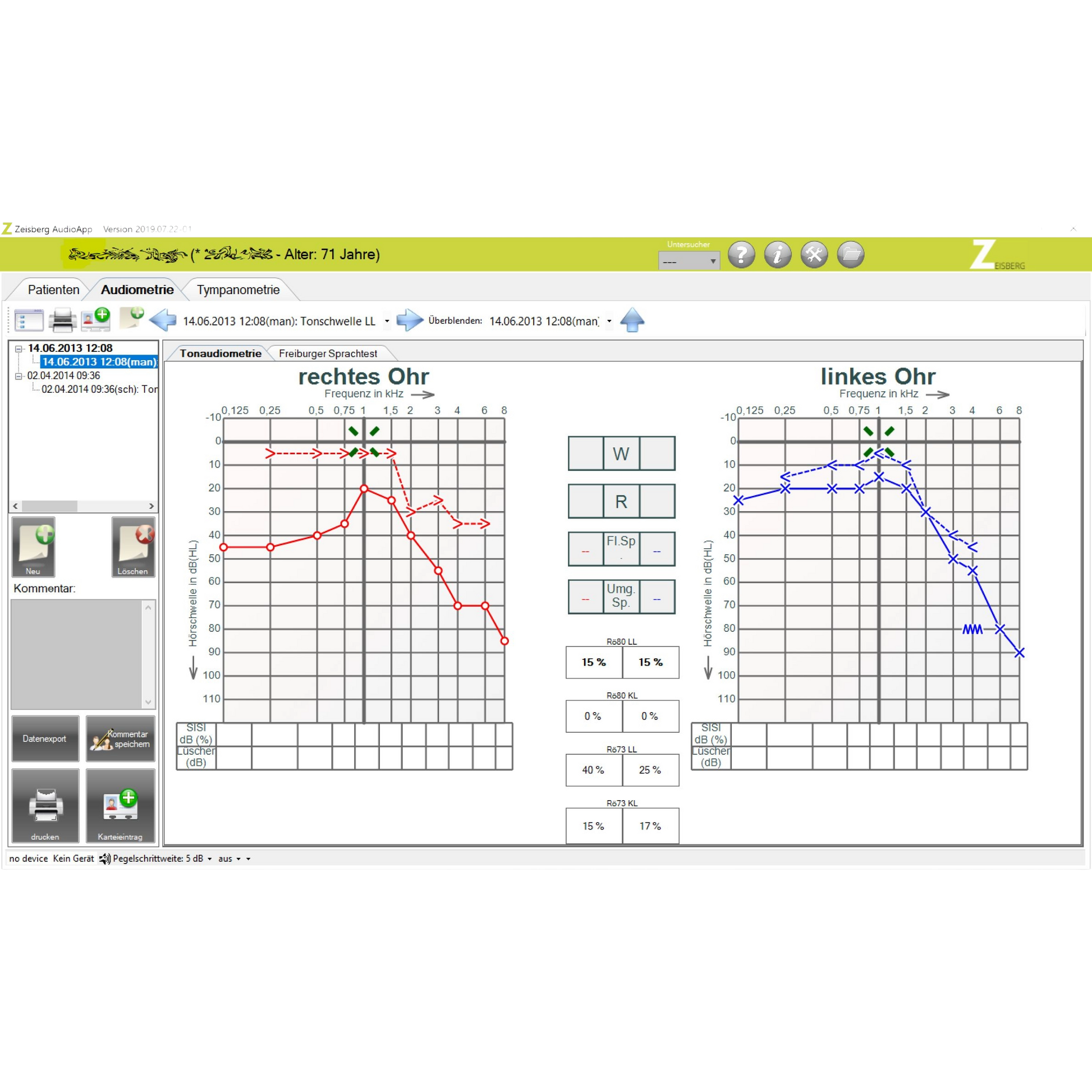Click the tree panel scroll left arrow
Image resolution: width=1092 pixels, height=1092 pixels.
point(15,506)
